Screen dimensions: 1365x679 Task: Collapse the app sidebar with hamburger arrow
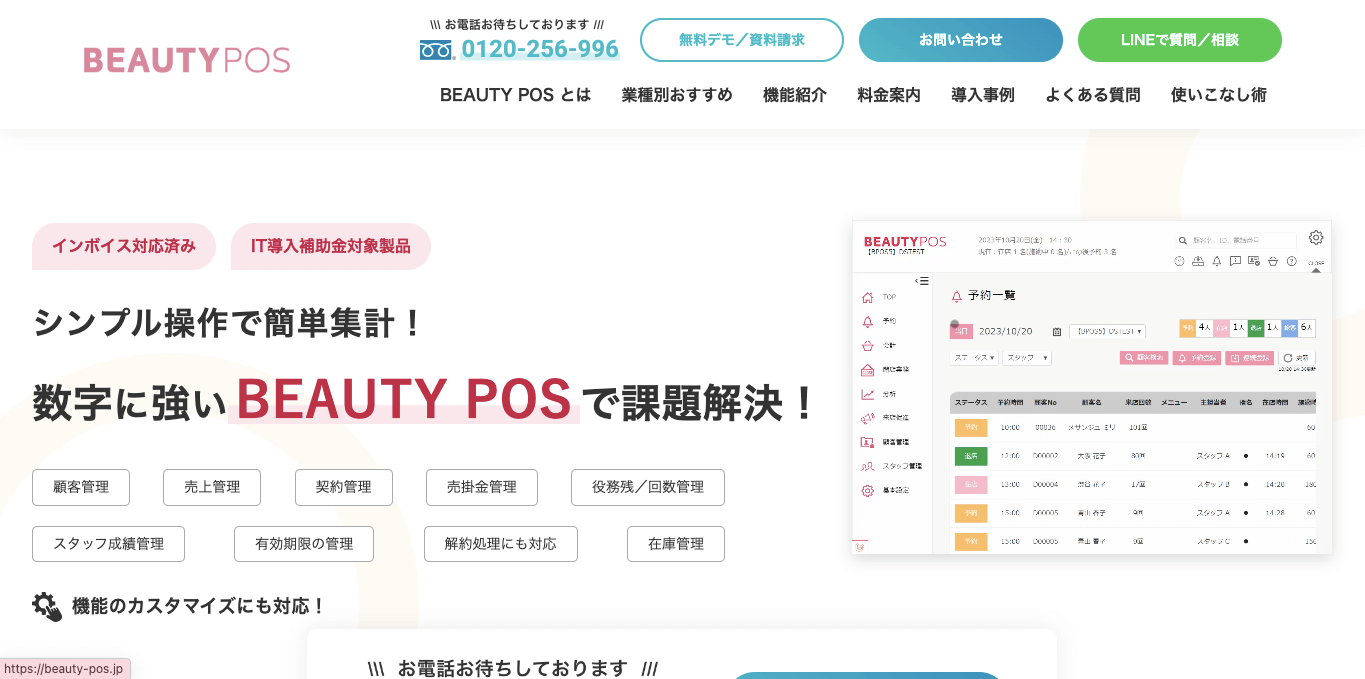(922, 281)
